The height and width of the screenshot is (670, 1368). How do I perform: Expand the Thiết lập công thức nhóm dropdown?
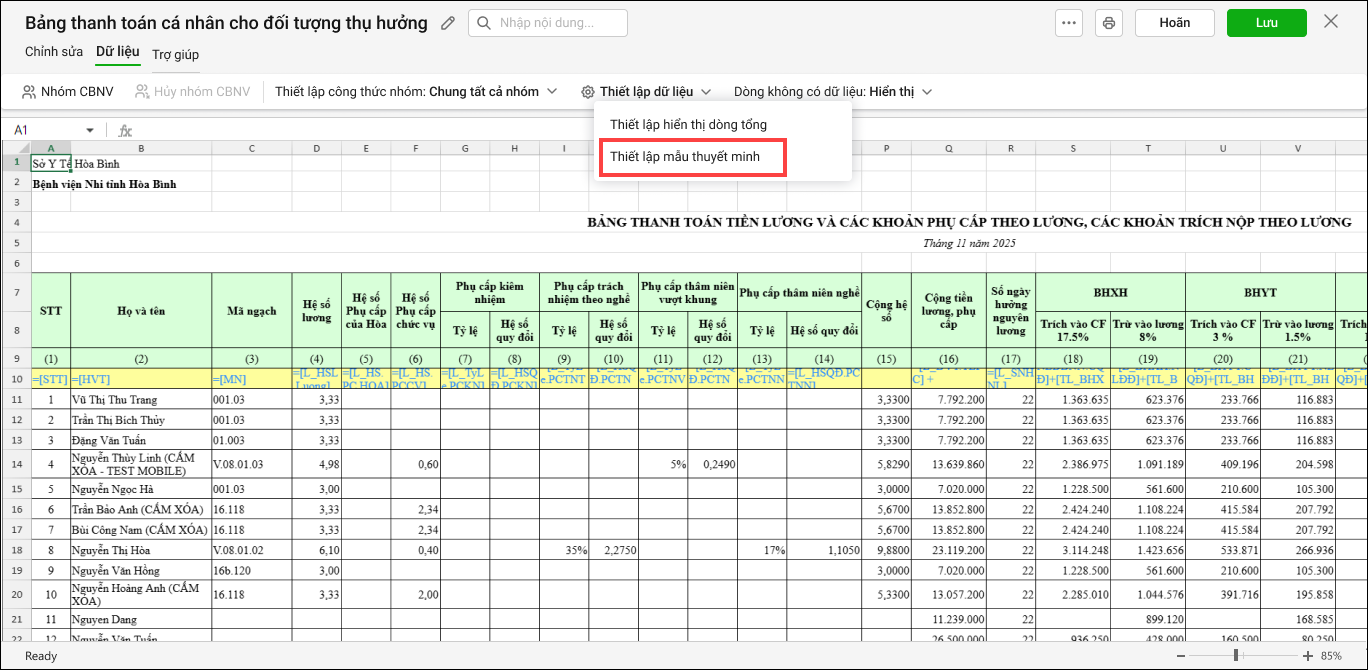[x=551, y=92]
